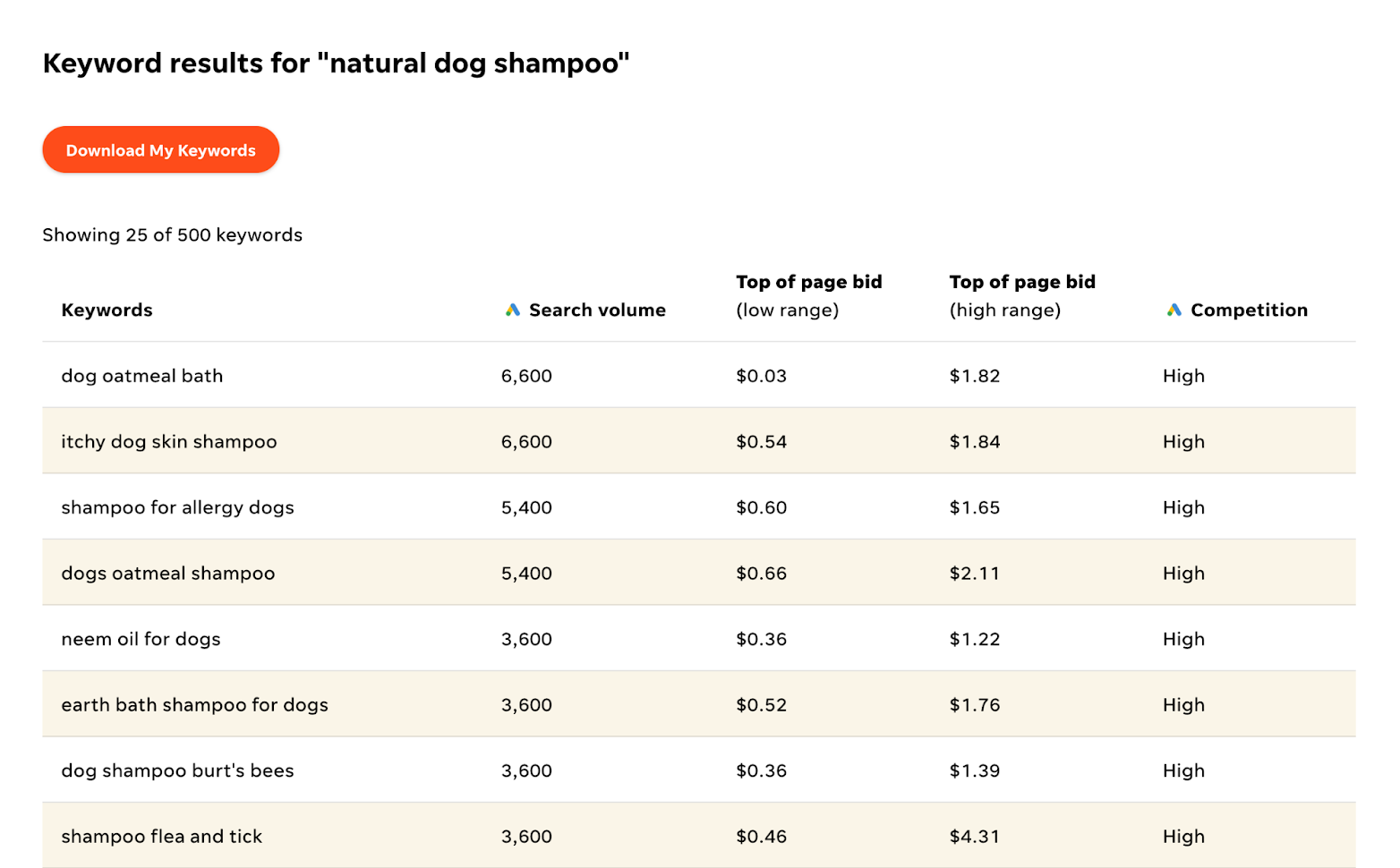Select the Top of page bid high range header
This screenshot has height=868, width=1400.
click(x=1022, y=295)
